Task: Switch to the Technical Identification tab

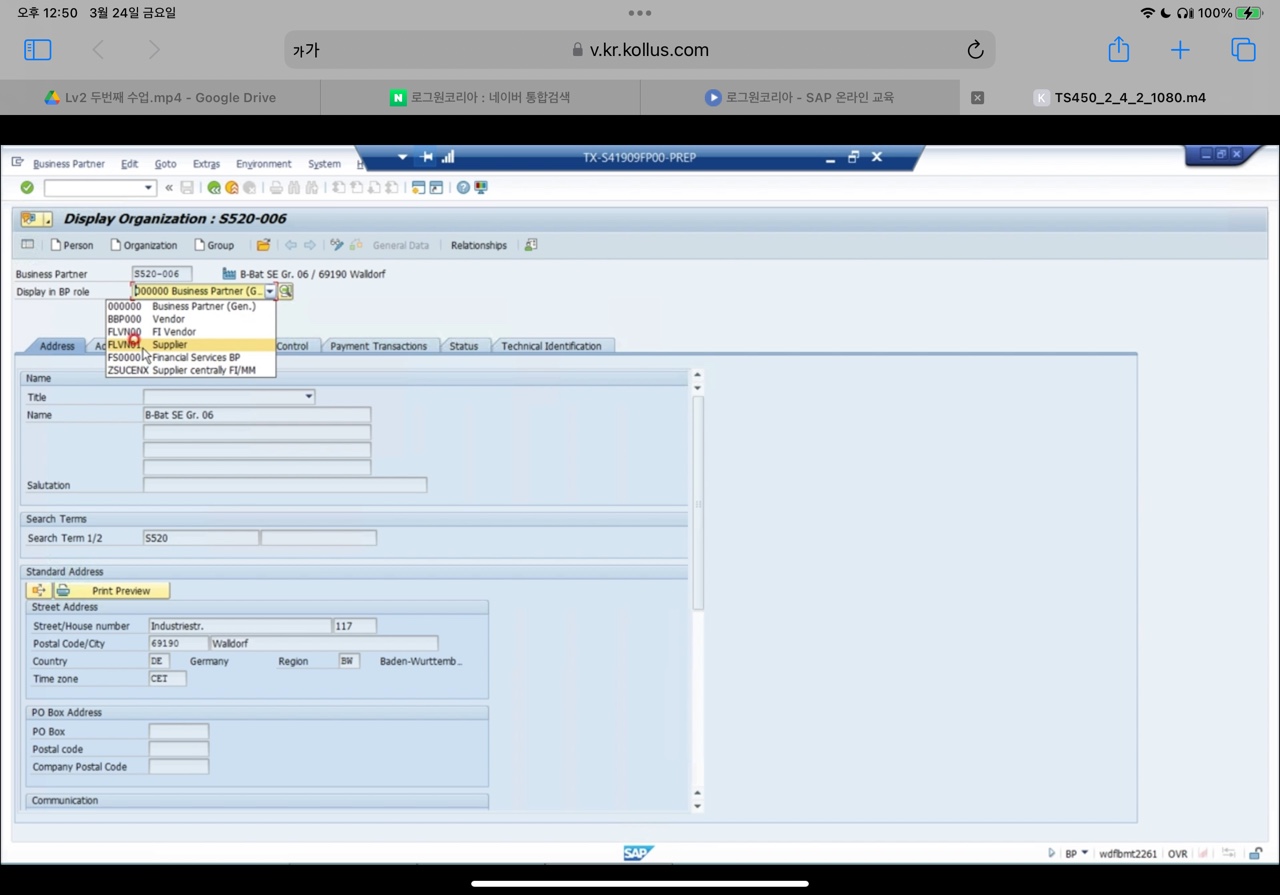Action: point(551,346)
